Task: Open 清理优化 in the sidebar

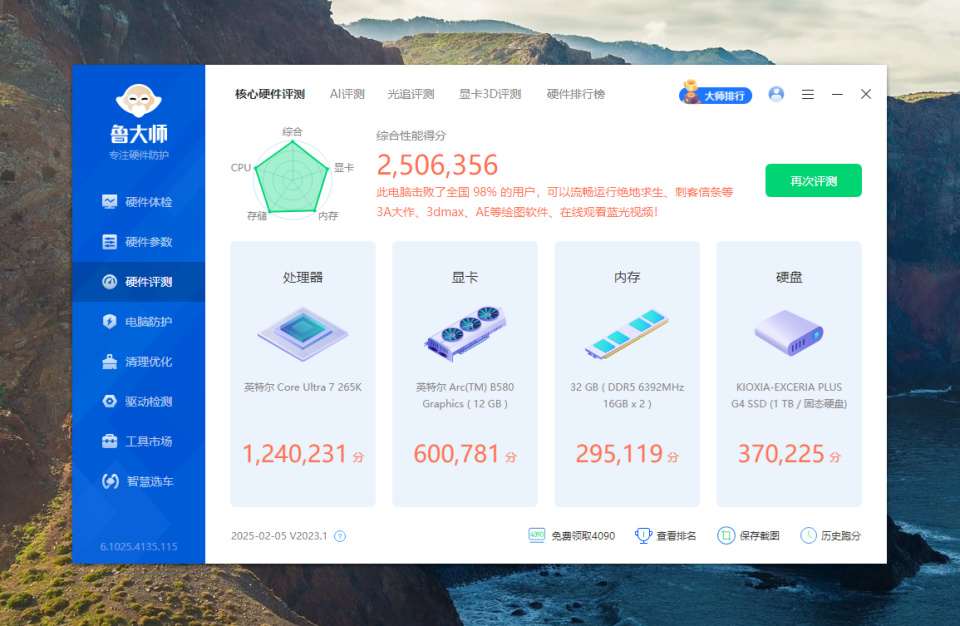Action: point(138,361)
